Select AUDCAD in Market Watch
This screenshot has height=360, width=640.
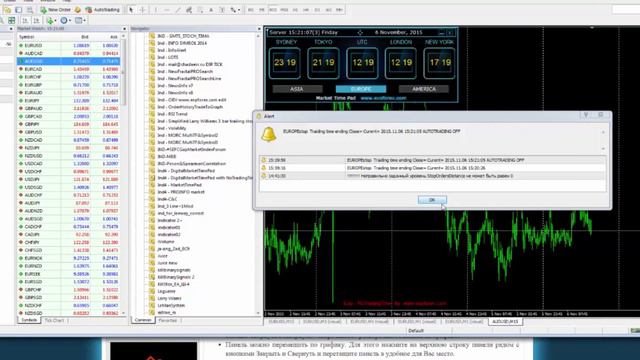pyautogui.click(x=69, y=53)
